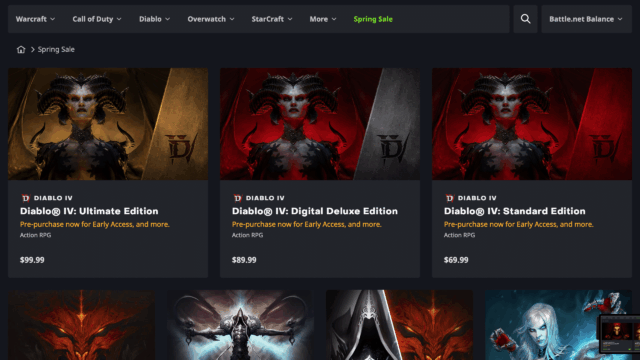The image size is (640, 360).
Task: Expand the Warcraft menu
Action: tap(35, 19)
